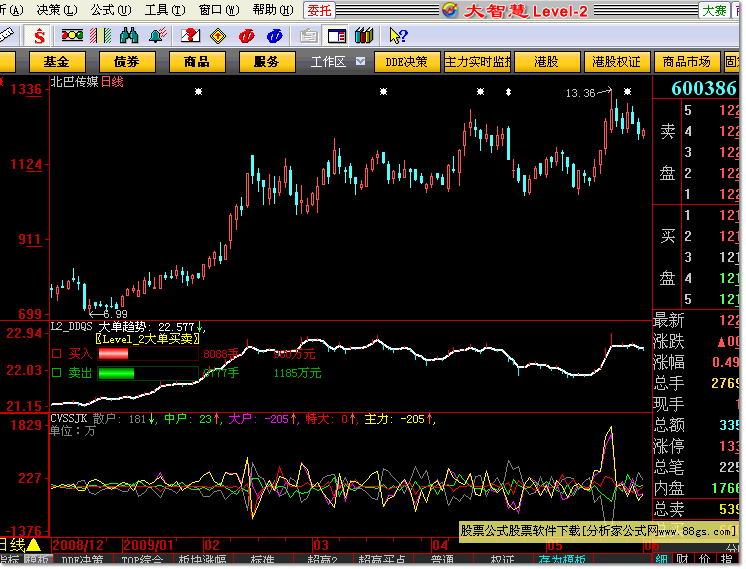Switch to the 权证 bottom tab
746x569 pixels.
[x=502, y=561]
